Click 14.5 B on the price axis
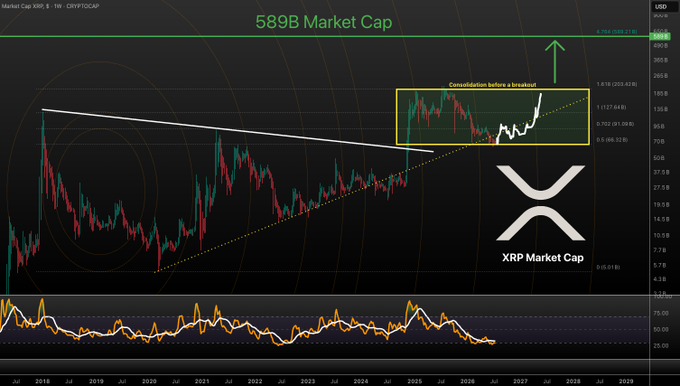680x386 pixels. (661, 219)
